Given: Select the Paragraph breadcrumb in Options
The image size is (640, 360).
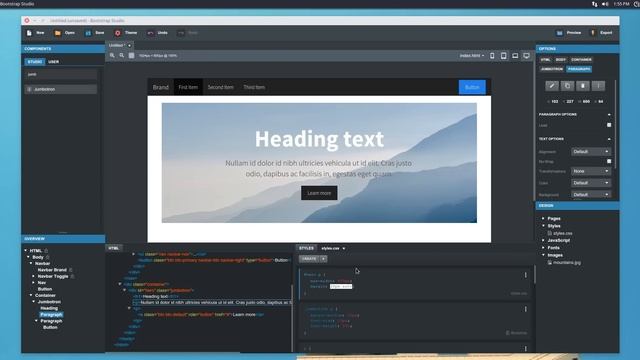Looking at the screenshot, I should (x=579, y=69).
